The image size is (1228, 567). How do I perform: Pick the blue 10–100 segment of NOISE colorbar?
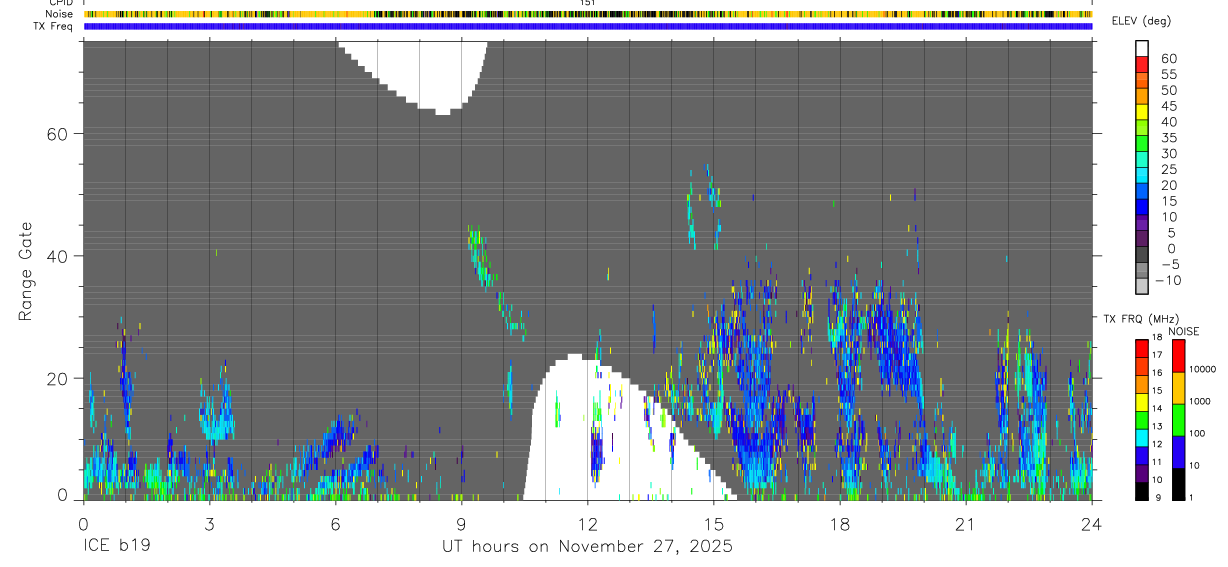[1179, 451]
